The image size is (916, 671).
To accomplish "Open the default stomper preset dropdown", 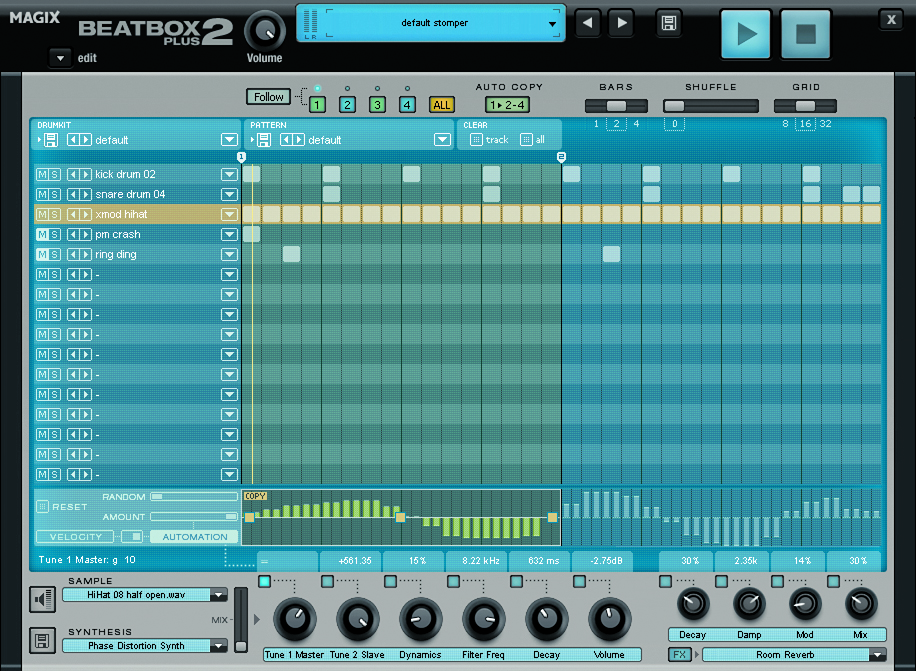I will pos(553,23).
